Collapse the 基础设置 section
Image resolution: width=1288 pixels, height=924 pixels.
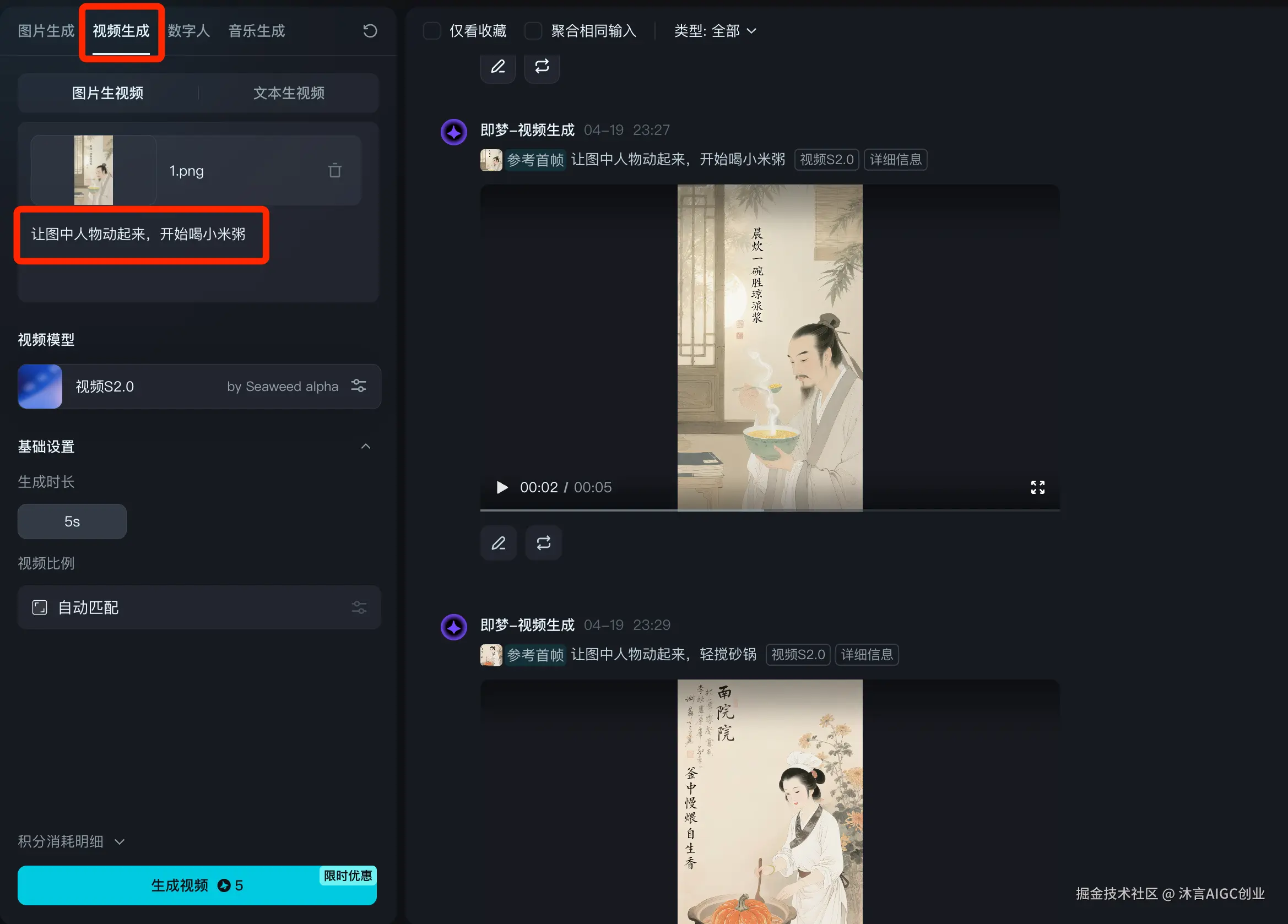(365, 446)
